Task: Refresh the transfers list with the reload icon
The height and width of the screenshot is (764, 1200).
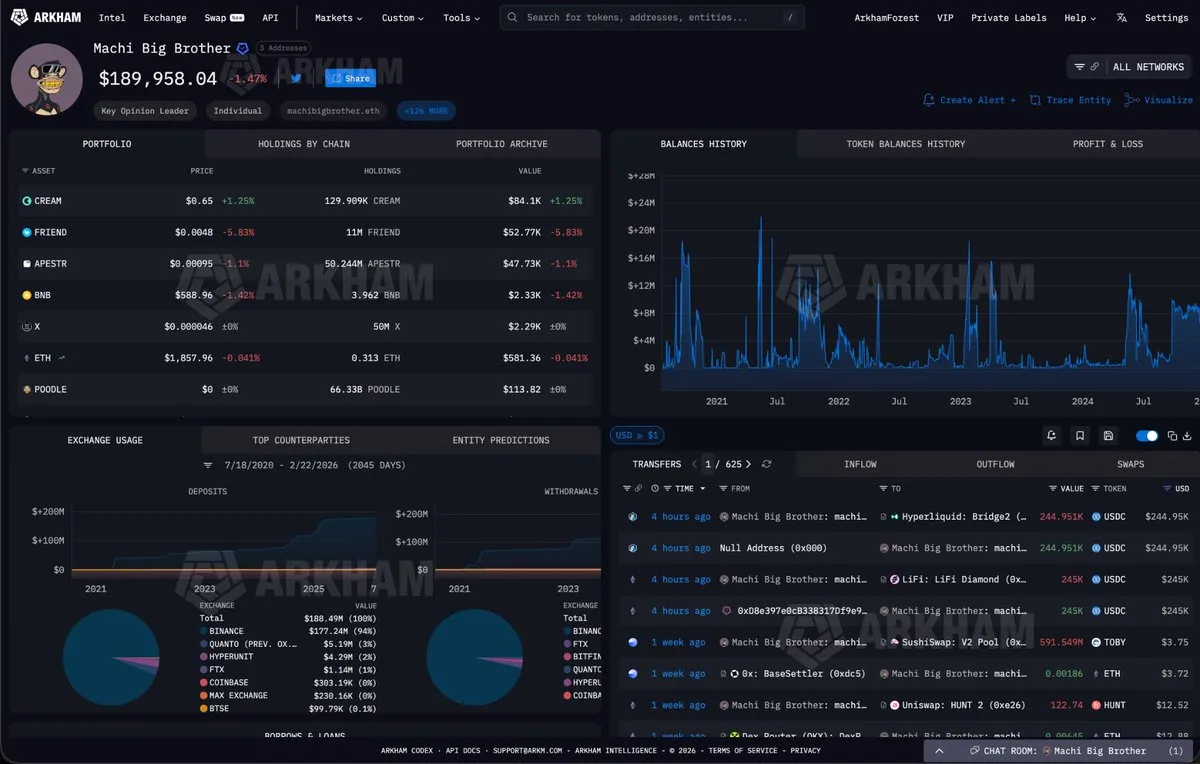Action: click(x=767, y=464)
